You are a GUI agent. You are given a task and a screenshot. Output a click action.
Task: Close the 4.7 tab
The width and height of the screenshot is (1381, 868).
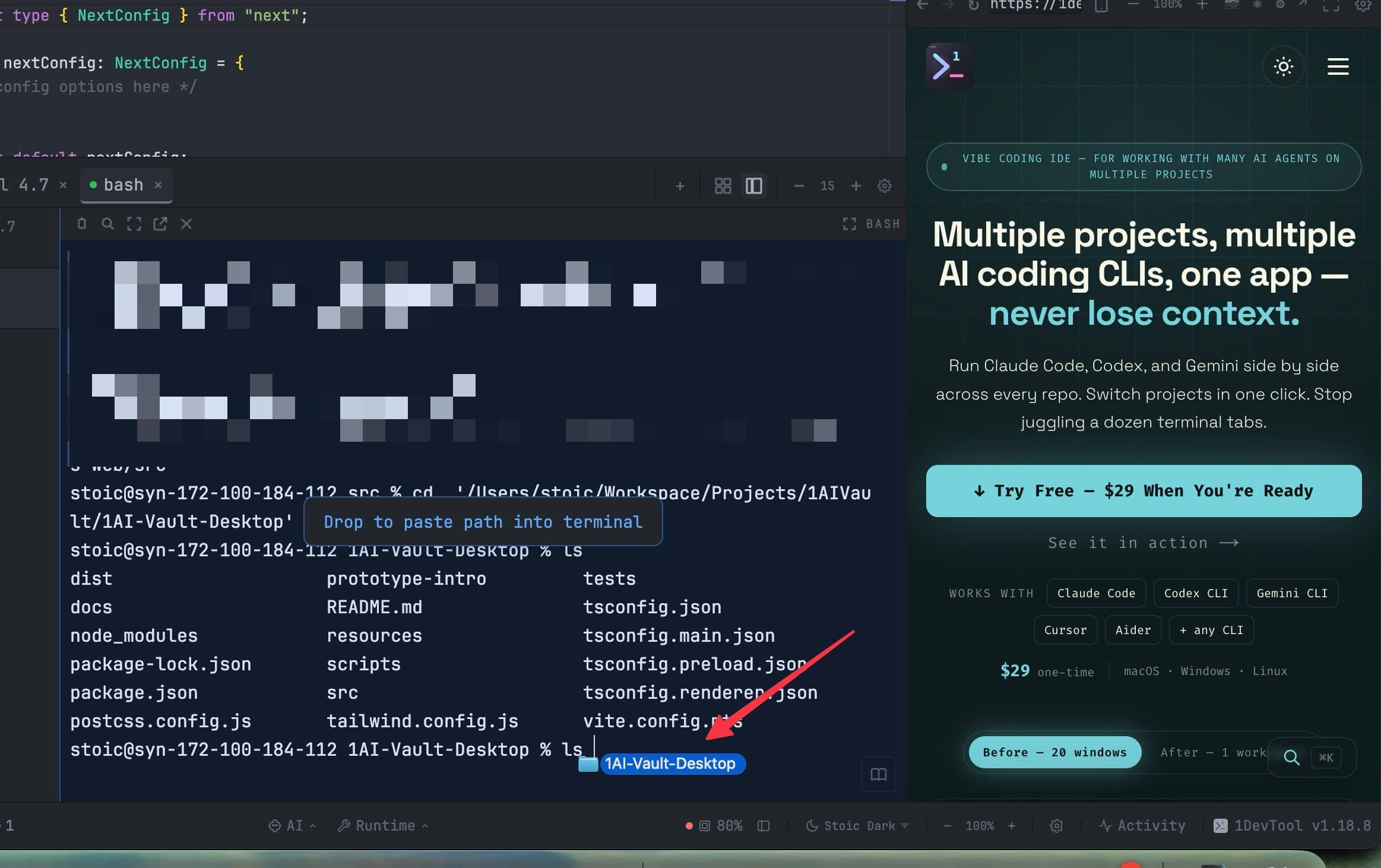[x=63, y=185]
